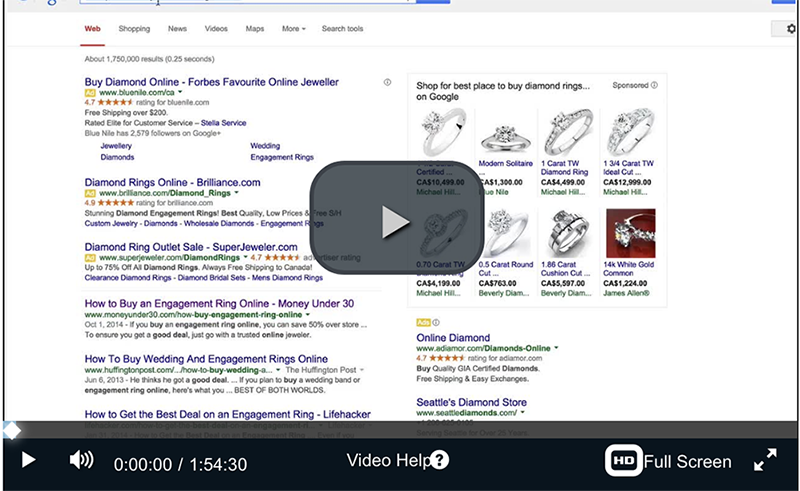Open the Diamonds sitelink under Blue Nile
This screenshot has height=491, width=800.
point(117,157)
